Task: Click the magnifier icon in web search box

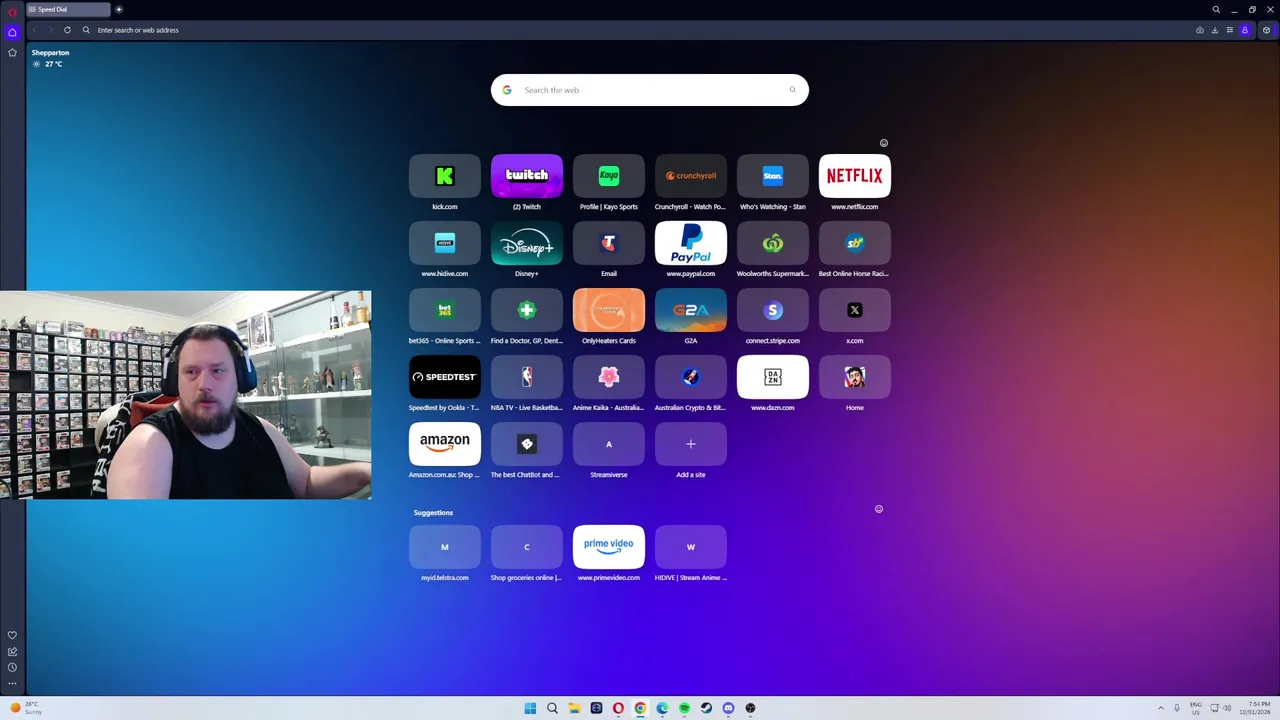Action: (792, 90)
